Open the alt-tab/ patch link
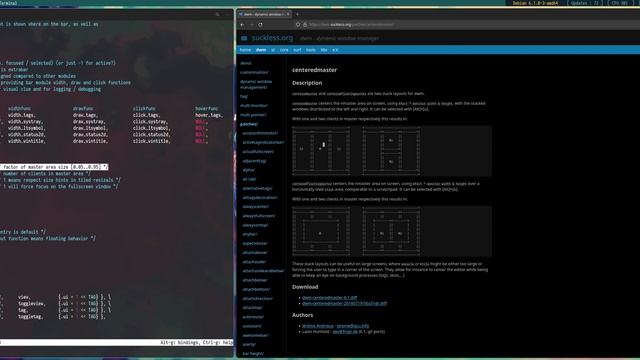640x360 pixels. (x=249, y=179)
